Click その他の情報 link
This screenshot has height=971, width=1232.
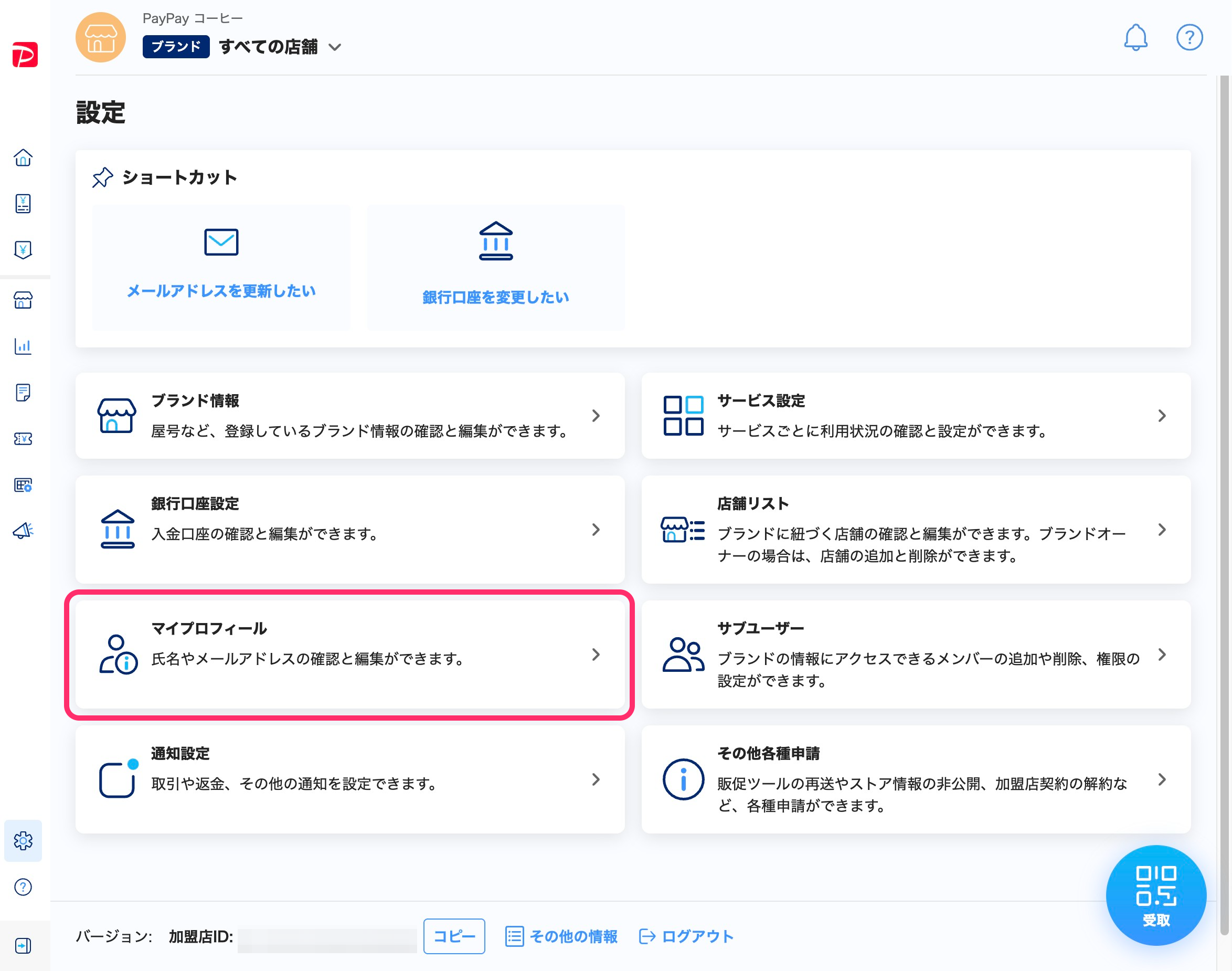coord(573,936)
